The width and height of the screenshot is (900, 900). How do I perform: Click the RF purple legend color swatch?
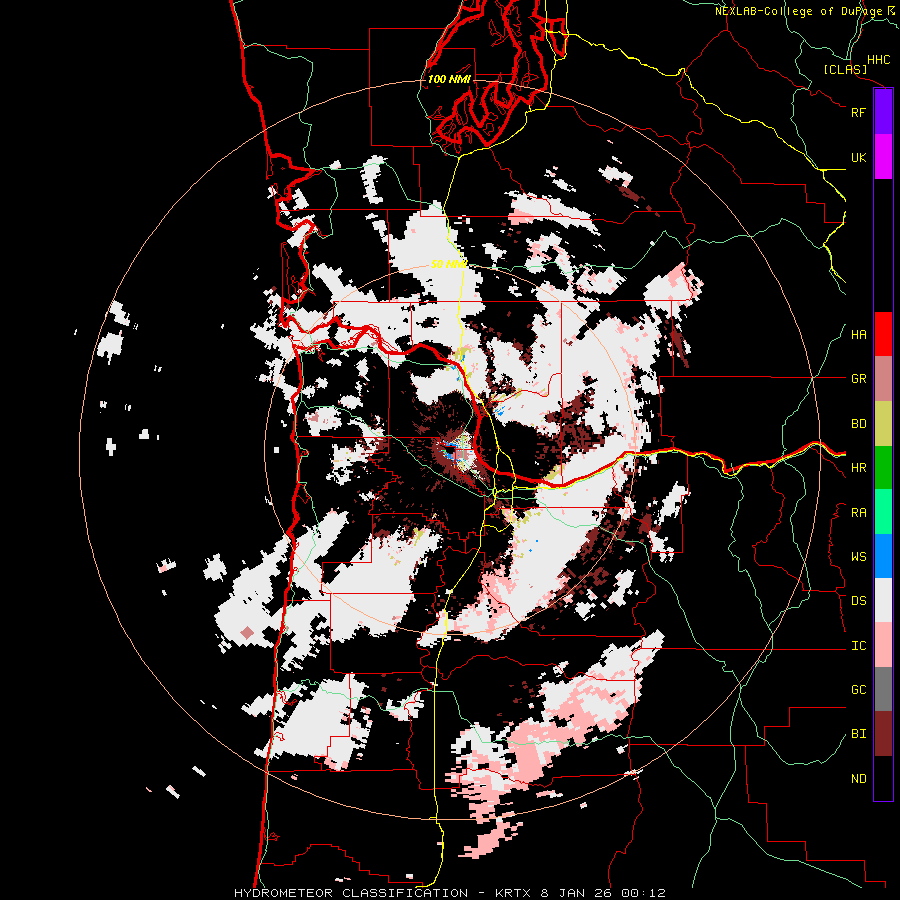[x=883, y=112]
